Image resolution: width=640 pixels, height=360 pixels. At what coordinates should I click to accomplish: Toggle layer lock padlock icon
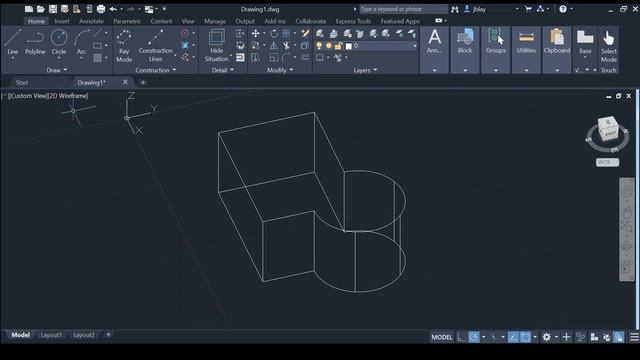coord(338,46)
